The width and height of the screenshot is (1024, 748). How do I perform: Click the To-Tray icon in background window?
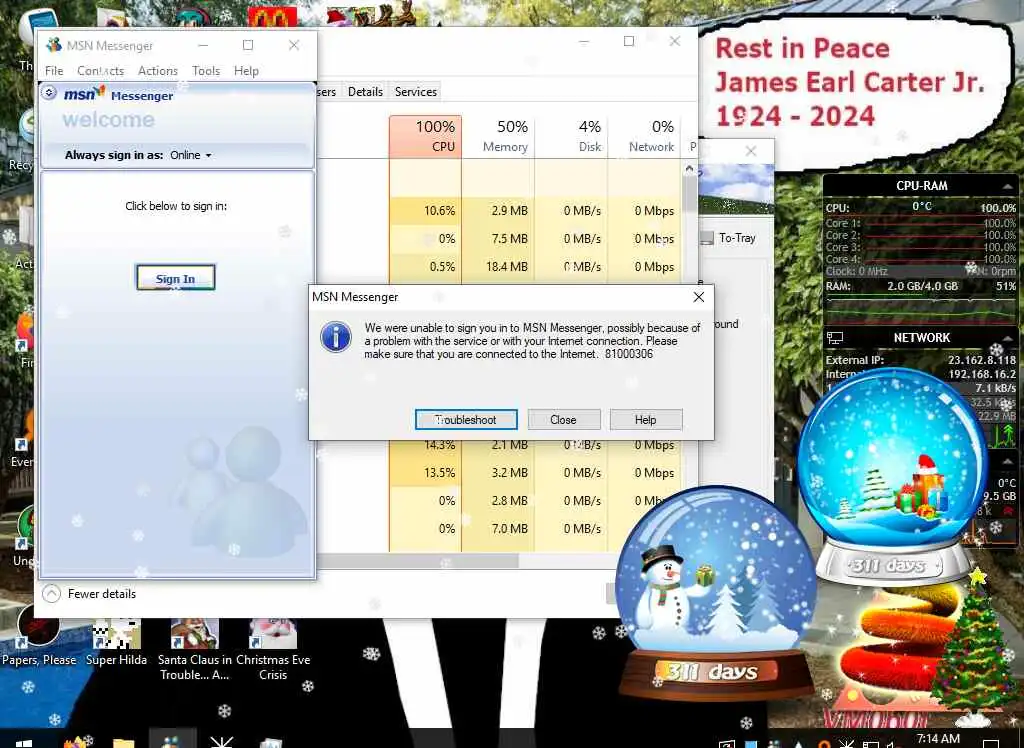coord(707,238)
